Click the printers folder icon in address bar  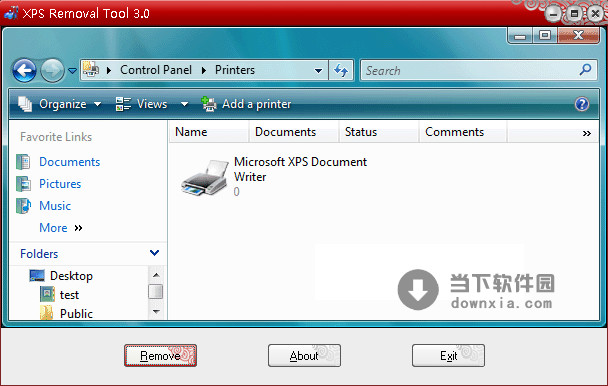pyautogui.click(x=91, y=69)
